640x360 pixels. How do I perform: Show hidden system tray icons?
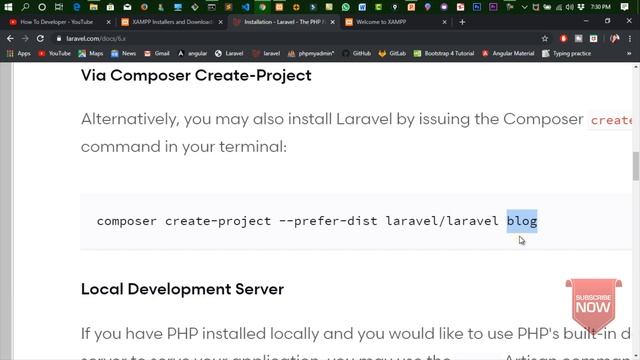tap(524, 7)
